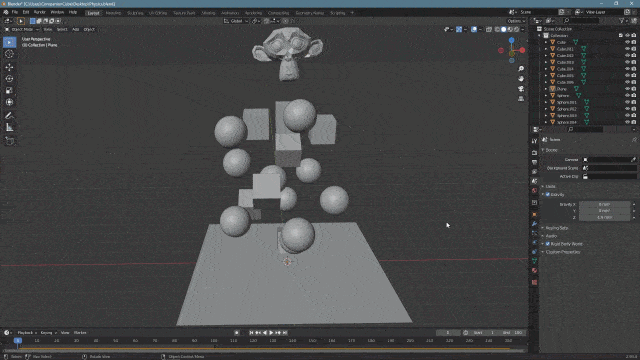
Task: Open the Playback menu in timeline
Action: (27, 333)
